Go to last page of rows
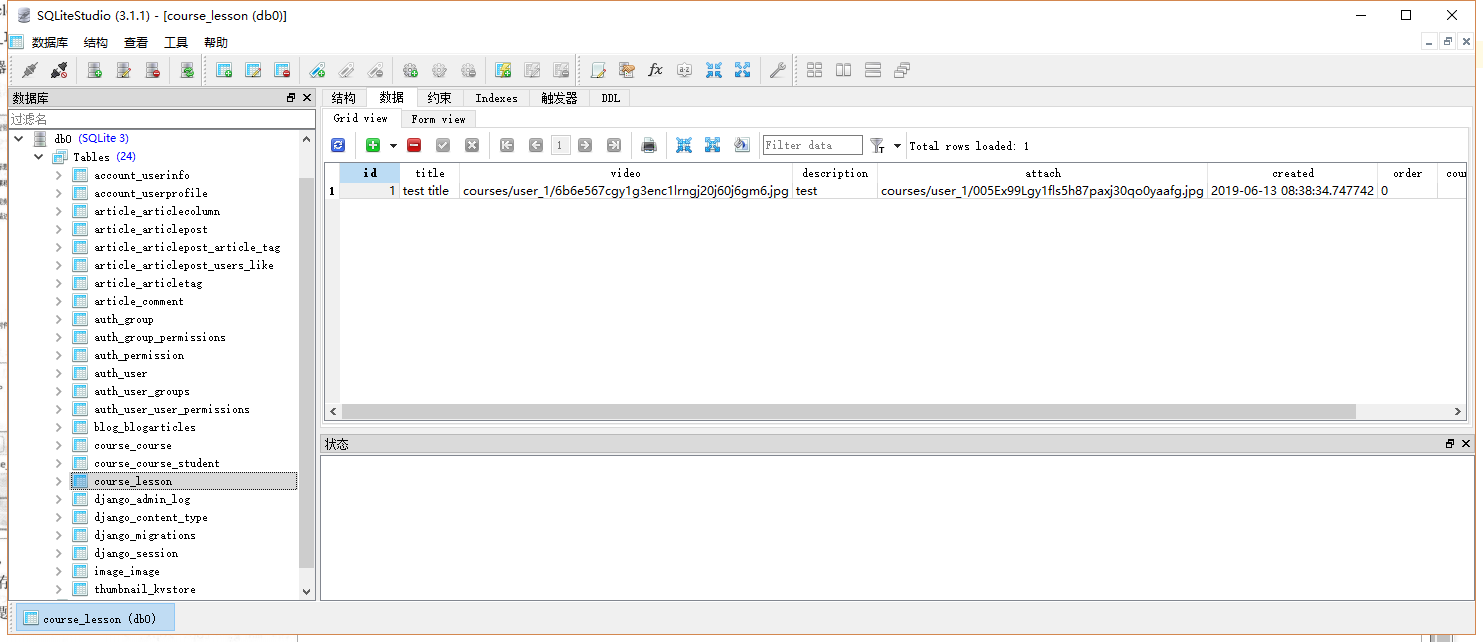Viewport: 1483px width, 642px height. (x=614, y=145)
